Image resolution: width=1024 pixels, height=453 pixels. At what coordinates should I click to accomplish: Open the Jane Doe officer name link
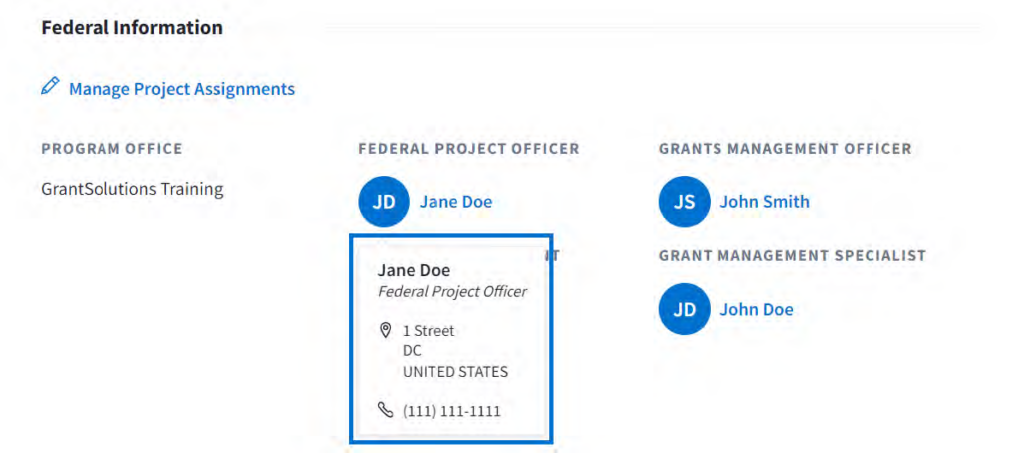455,202
